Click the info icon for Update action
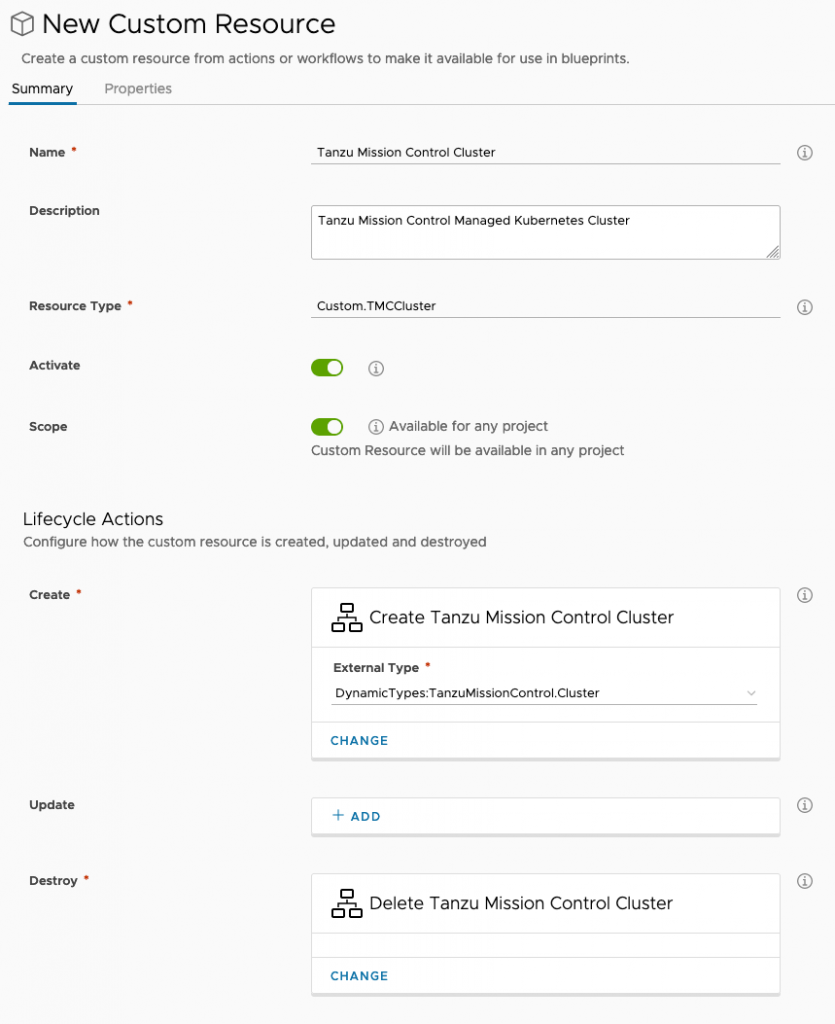This screenshot has width=835, height=1024. (804, 805)
